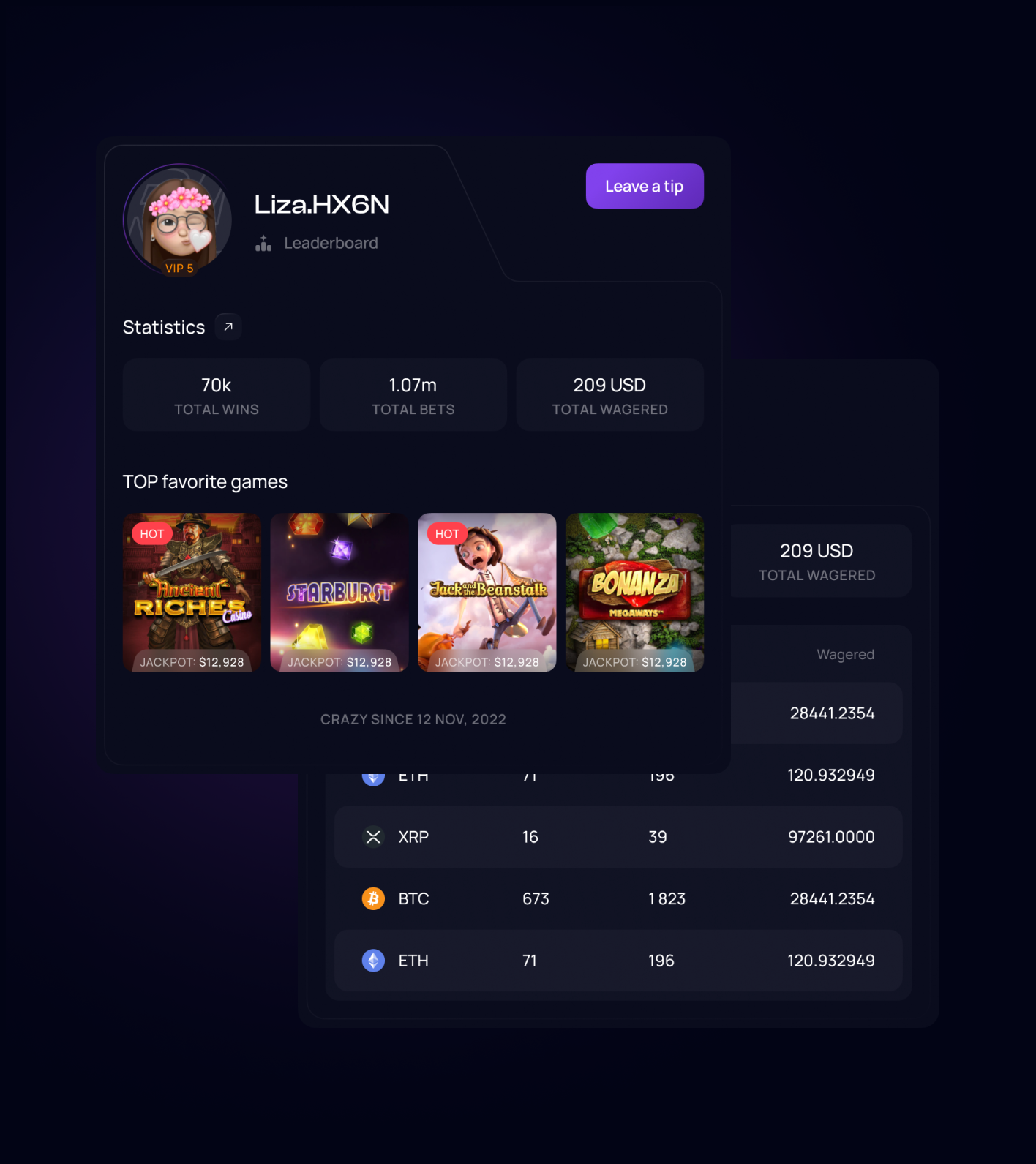Click the ETH coin icon in the bottom row
This screenshot has width=1036, height=1164.
(x=373, y=961)
